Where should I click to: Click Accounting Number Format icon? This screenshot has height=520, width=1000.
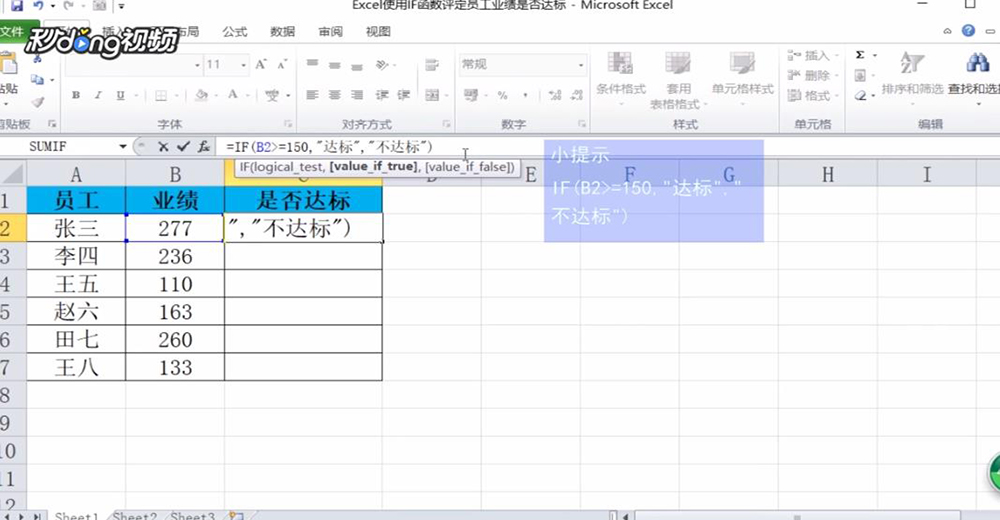[x=471, y=95]
